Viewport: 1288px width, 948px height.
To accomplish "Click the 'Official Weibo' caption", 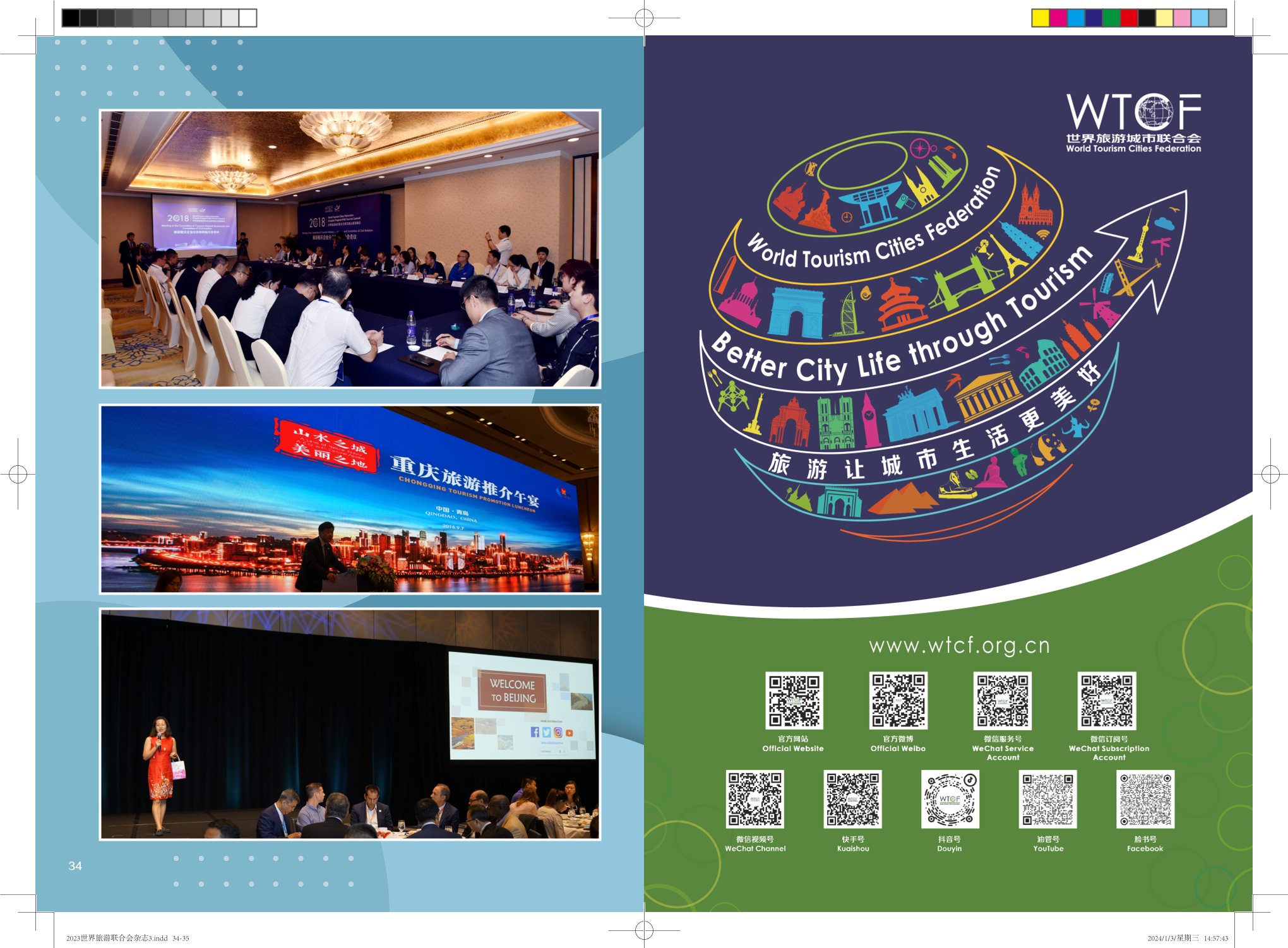I will 898,749.
